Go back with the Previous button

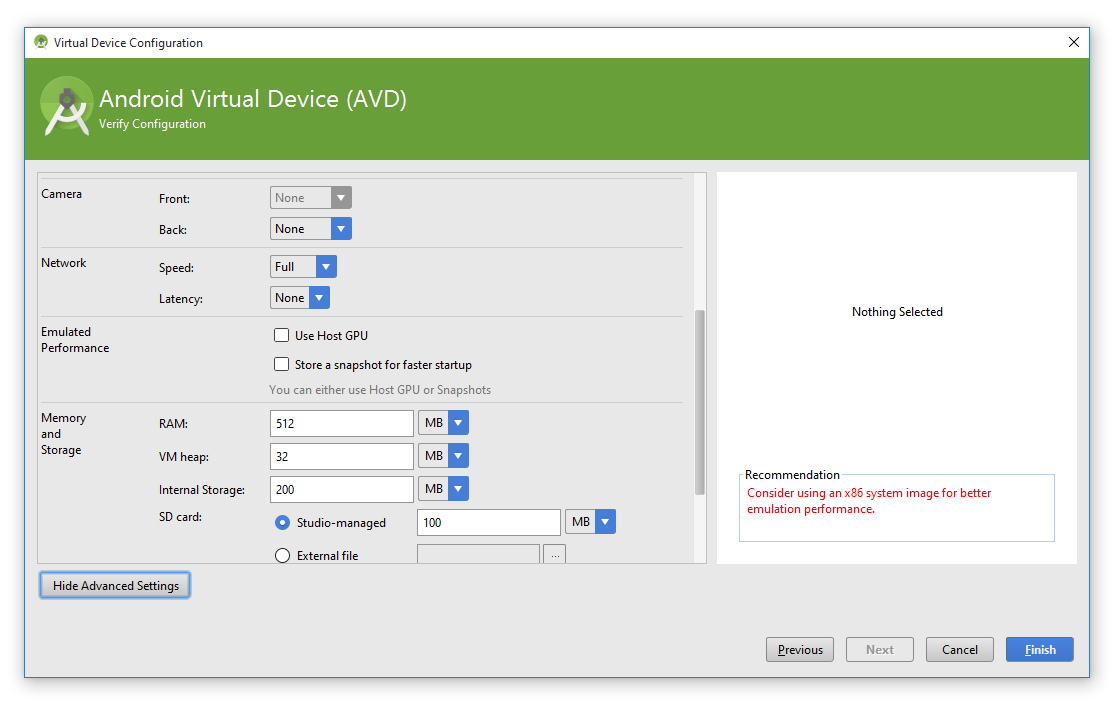click(x=800, y=650)
